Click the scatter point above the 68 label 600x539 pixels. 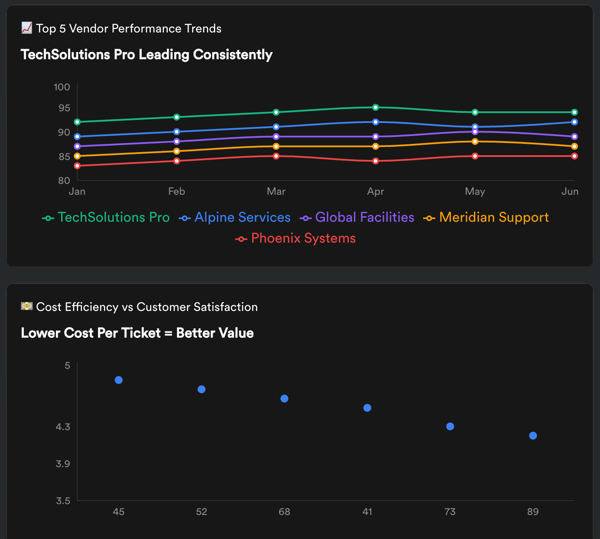pyautogui.click(x=284, y=398)
